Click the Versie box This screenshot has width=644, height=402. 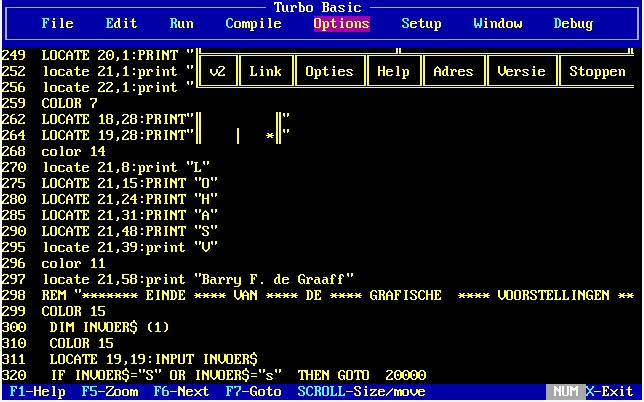pos(522,71)
